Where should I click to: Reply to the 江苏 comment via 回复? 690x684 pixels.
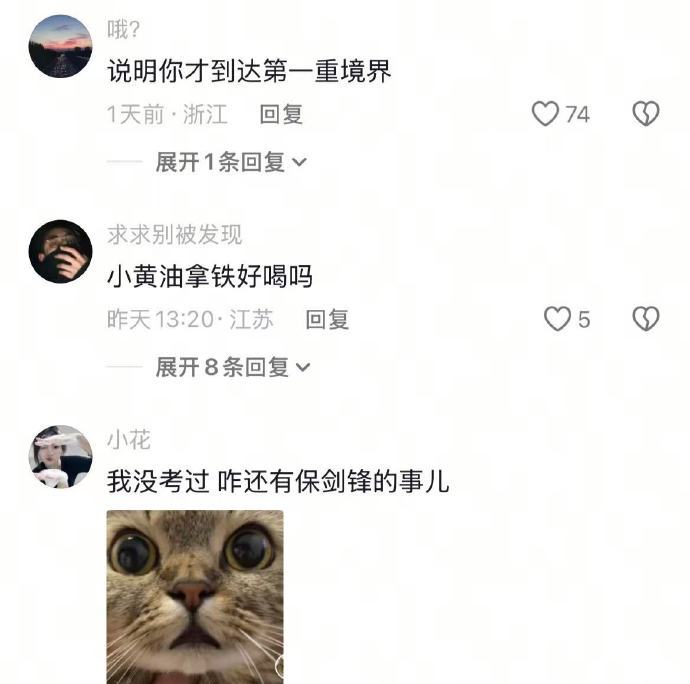click(327, 320)
